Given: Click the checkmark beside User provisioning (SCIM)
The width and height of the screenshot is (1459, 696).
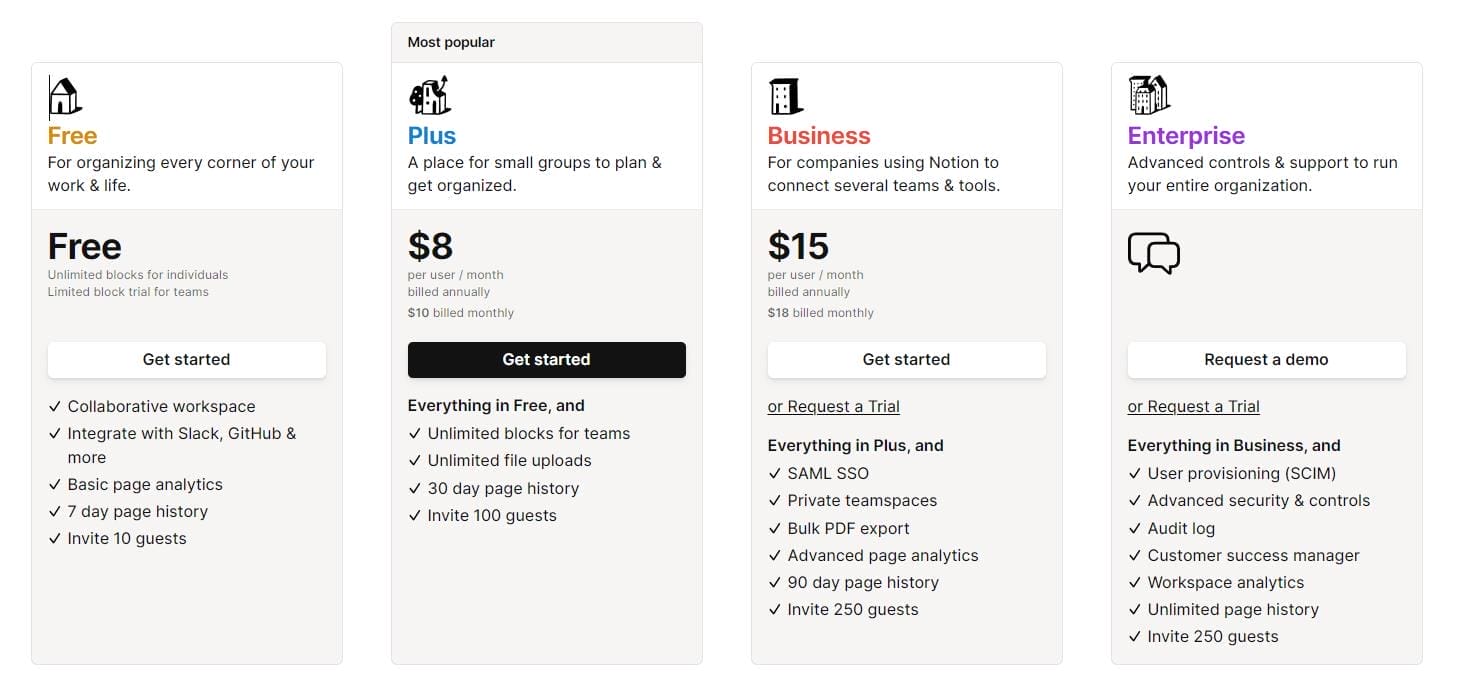Looking at the screenshot, I should click(1133, 473).
